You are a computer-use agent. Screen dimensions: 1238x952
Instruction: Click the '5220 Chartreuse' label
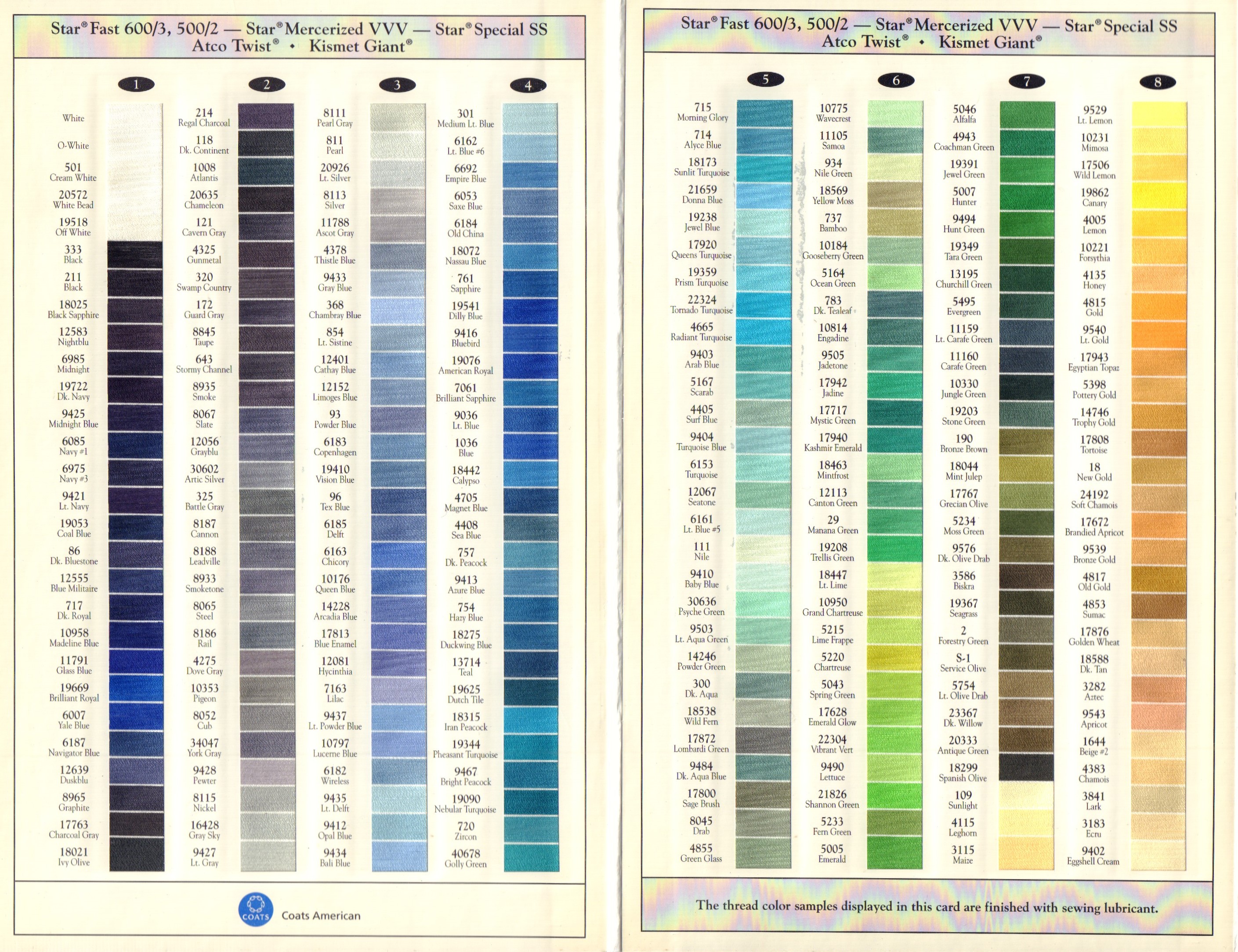coord(833,662)
